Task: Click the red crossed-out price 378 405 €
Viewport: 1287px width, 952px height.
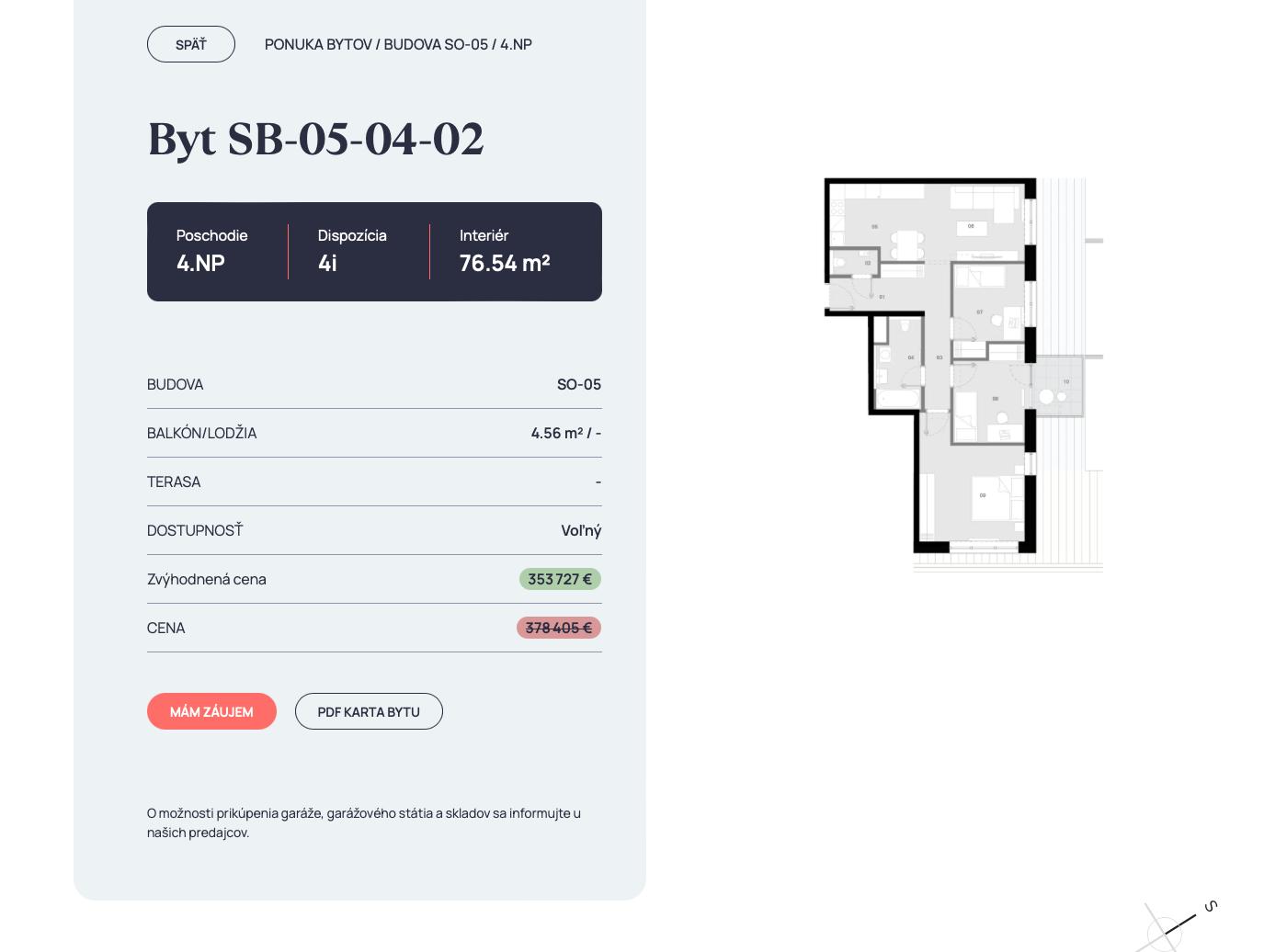Action: point(559,628)
